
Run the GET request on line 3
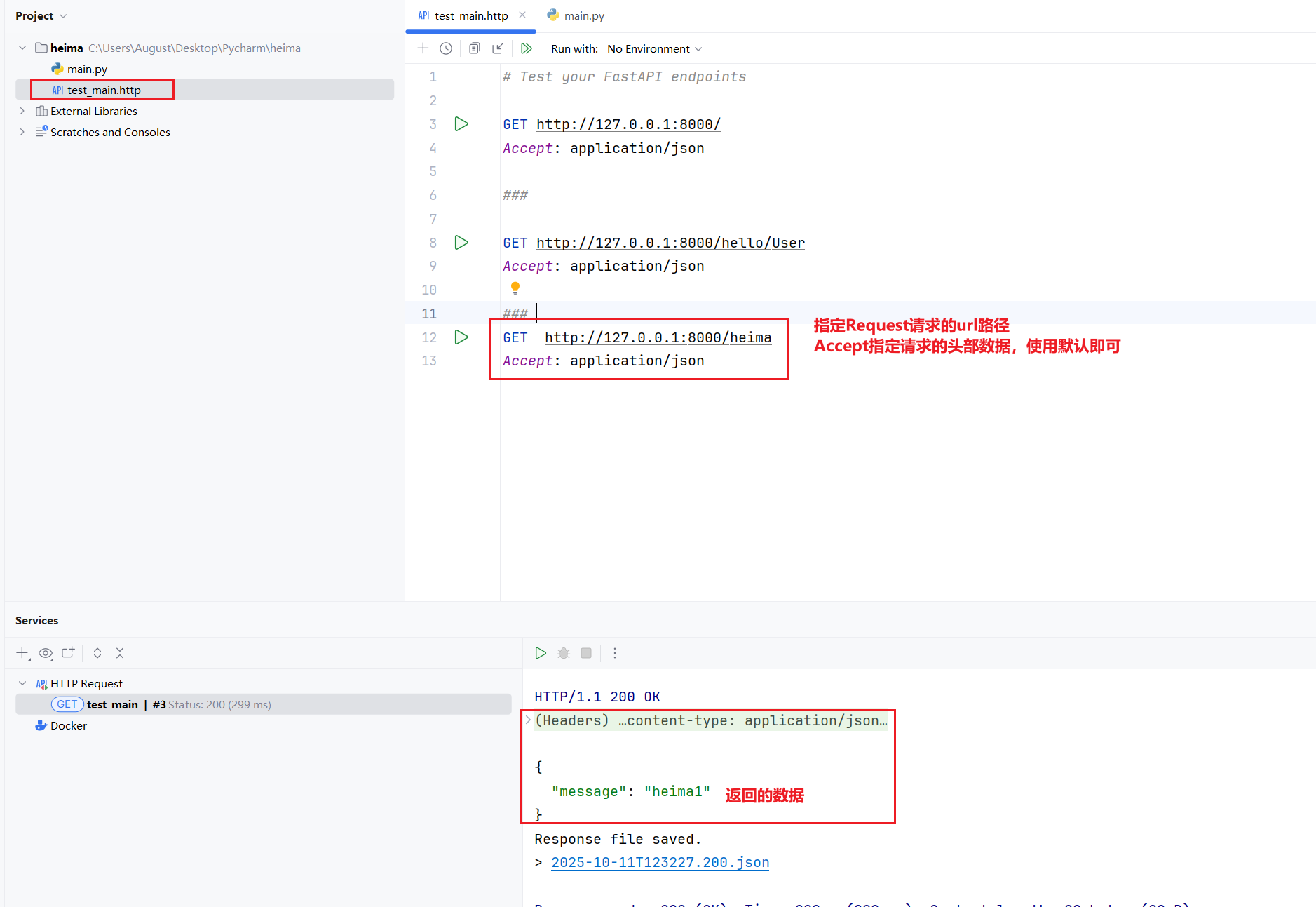tap(461, 124)
